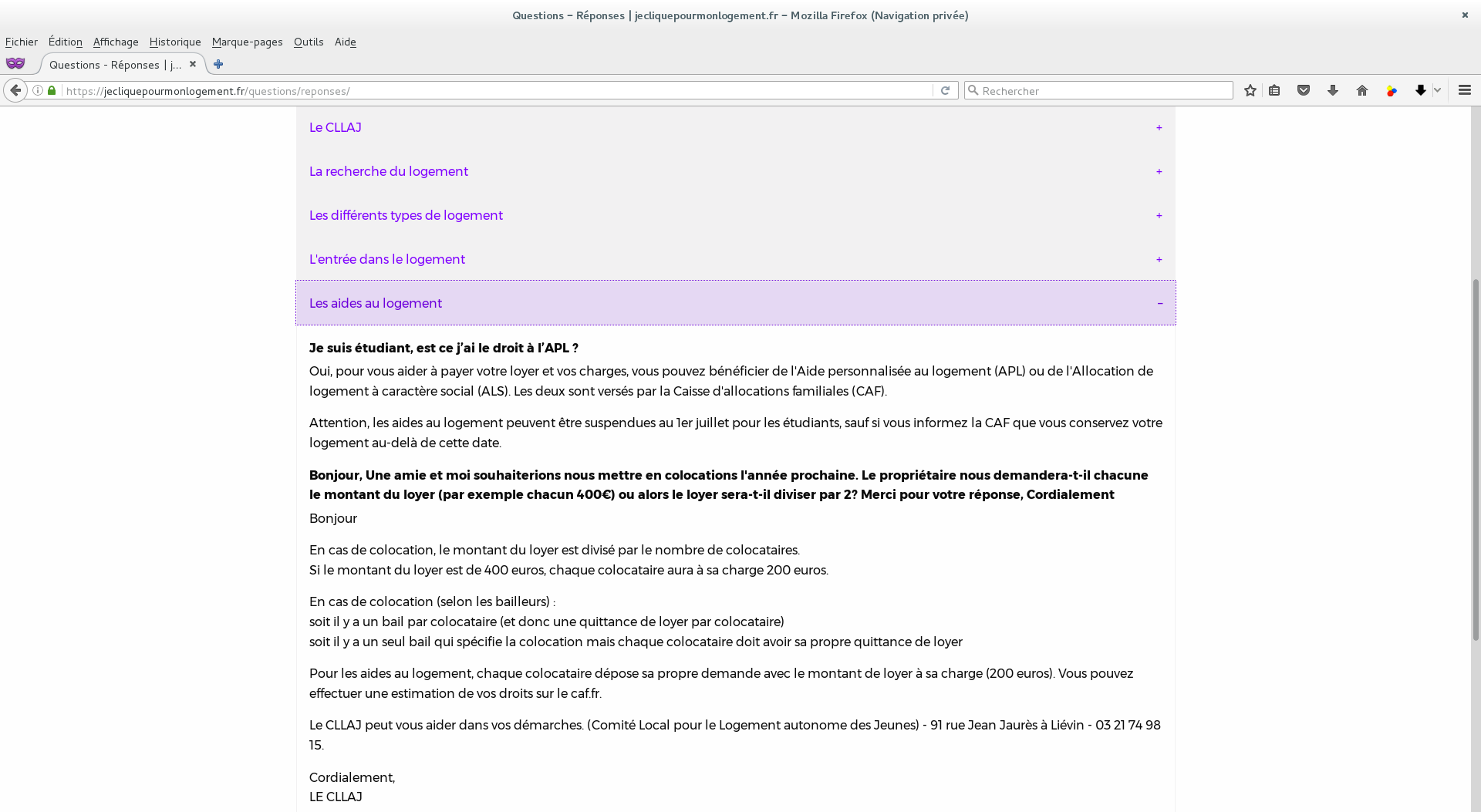The image size is (1481, 812).
Task: Open the Marque-pages menu
Action: coord(248,42)
